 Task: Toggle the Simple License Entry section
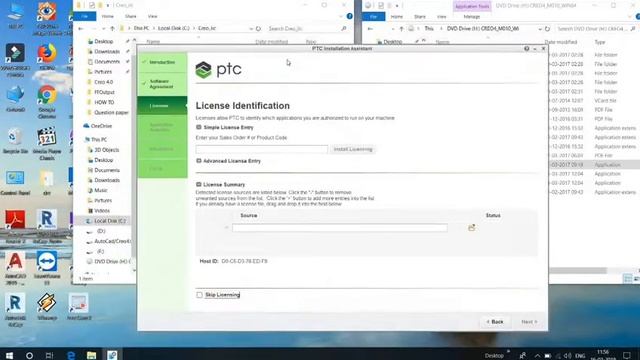click(x=199, y=127)
